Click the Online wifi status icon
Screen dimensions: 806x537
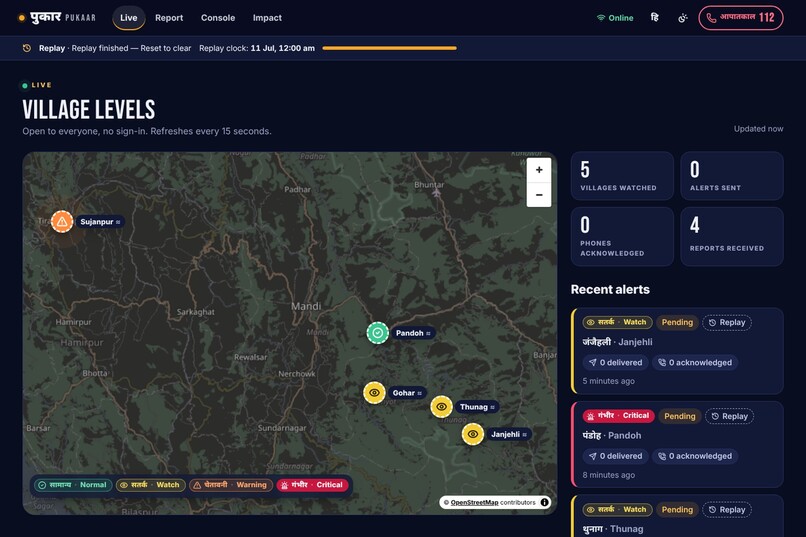(x=601, y=18)
